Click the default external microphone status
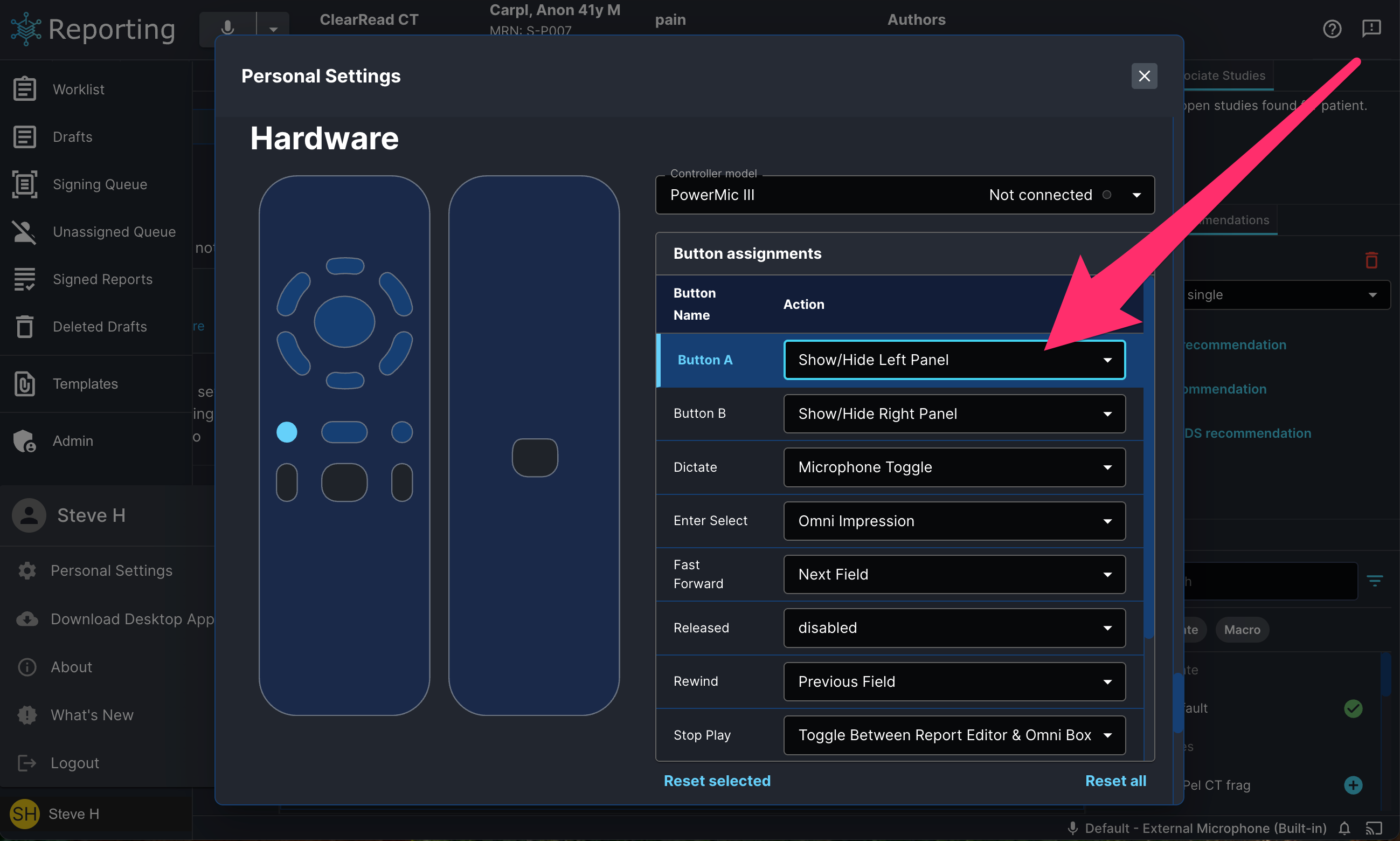This screenshot has width=1400, height=841. pyautogui.click(x=1197, y=829)
